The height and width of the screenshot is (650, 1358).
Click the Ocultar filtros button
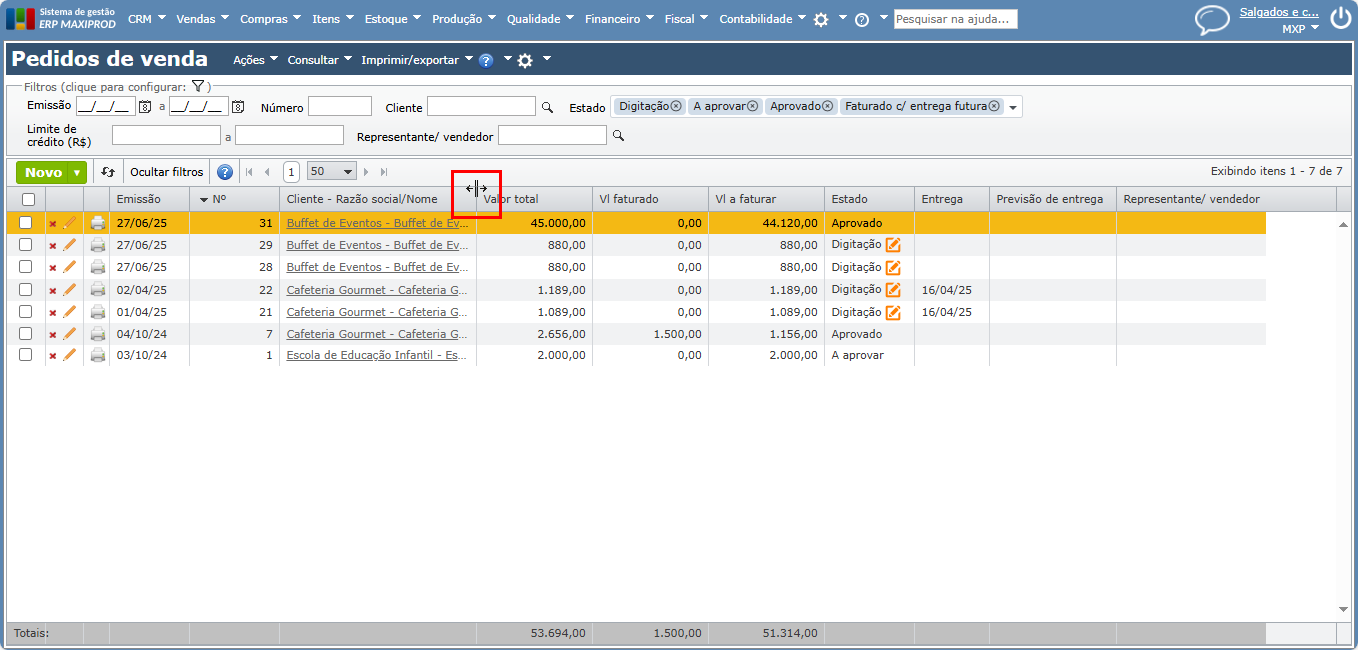166,172
